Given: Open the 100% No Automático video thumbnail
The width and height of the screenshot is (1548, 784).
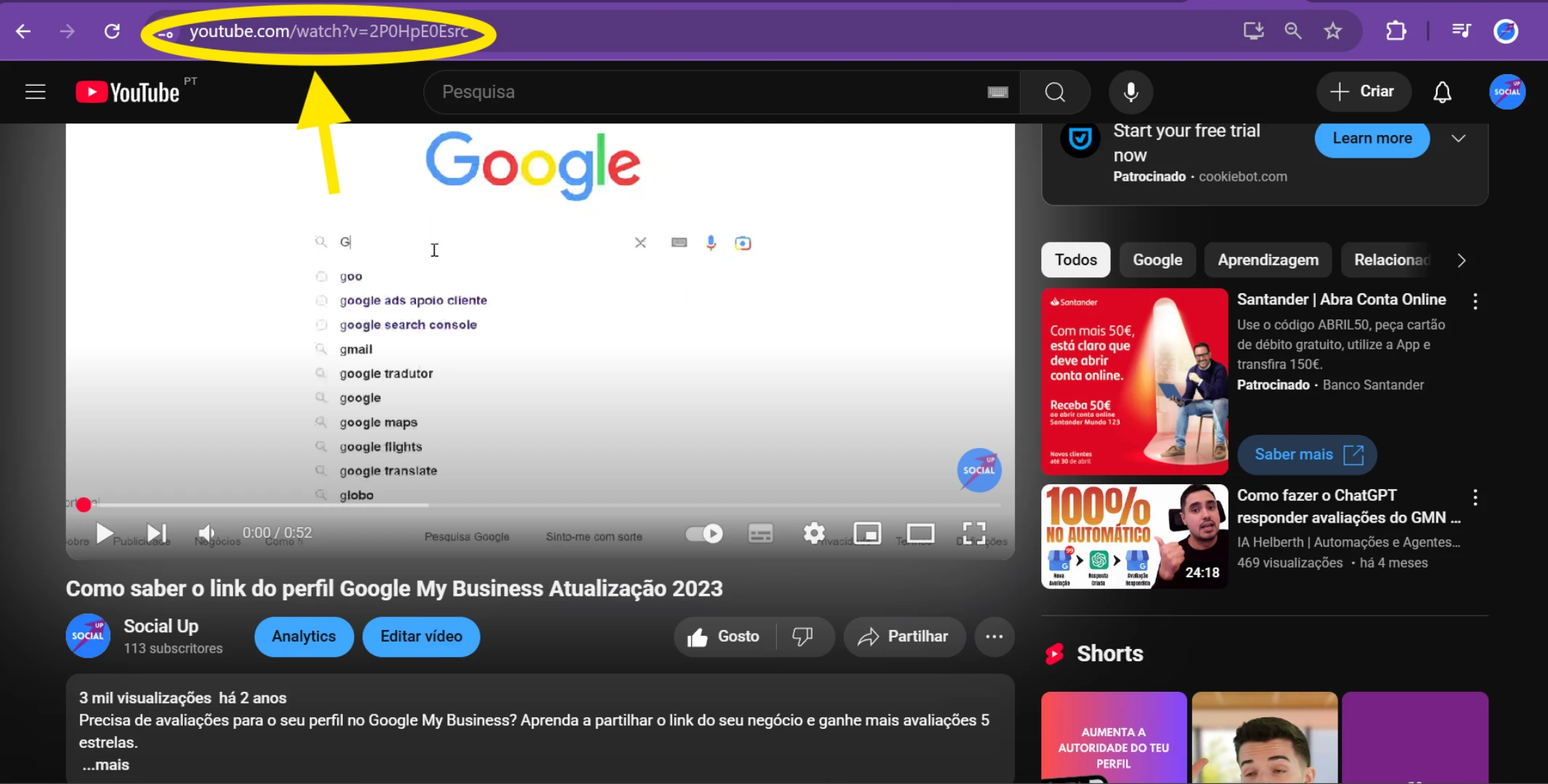Looking at the screenshot, I should [1134, 536].
